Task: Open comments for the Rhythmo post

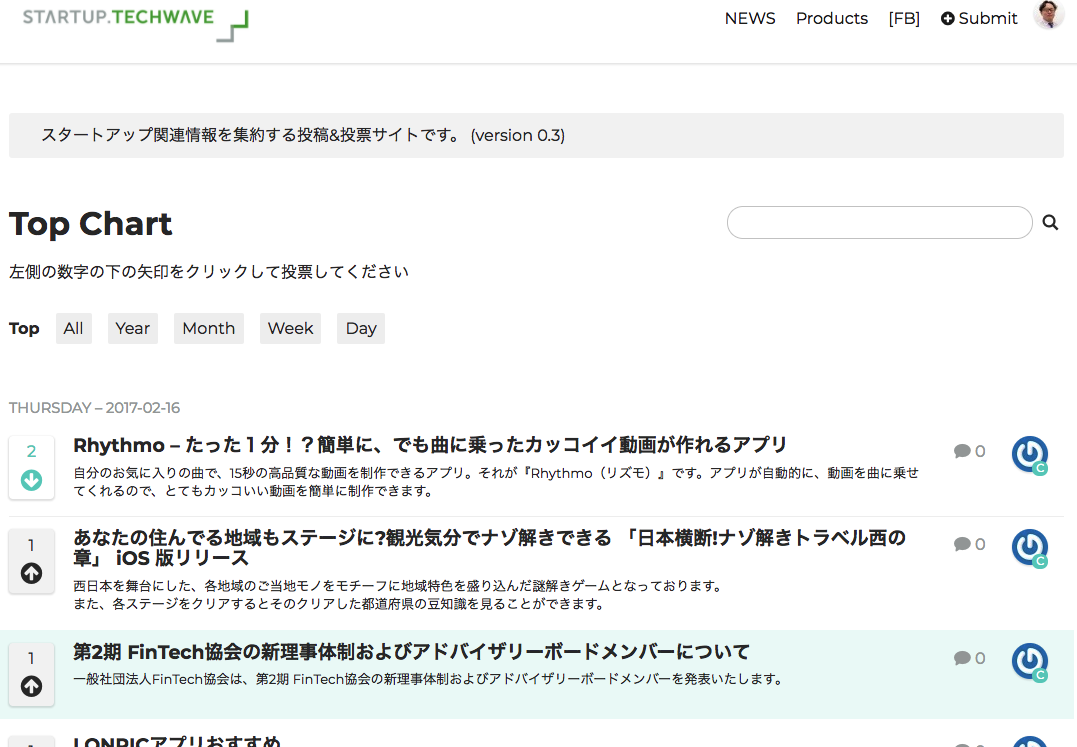Action: (x=969, y=452)
